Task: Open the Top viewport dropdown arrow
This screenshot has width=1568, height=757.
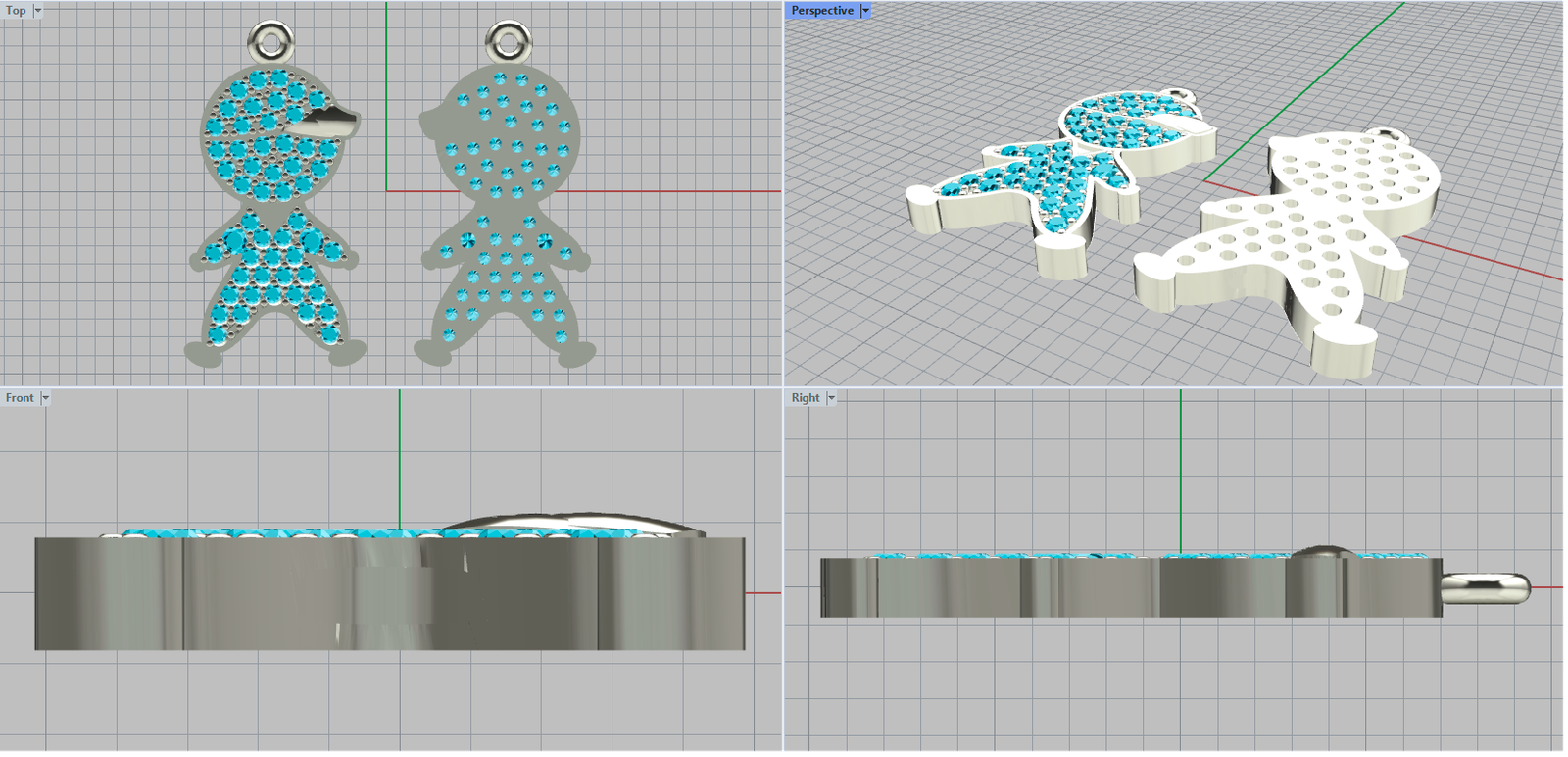Action: [38, 11]
